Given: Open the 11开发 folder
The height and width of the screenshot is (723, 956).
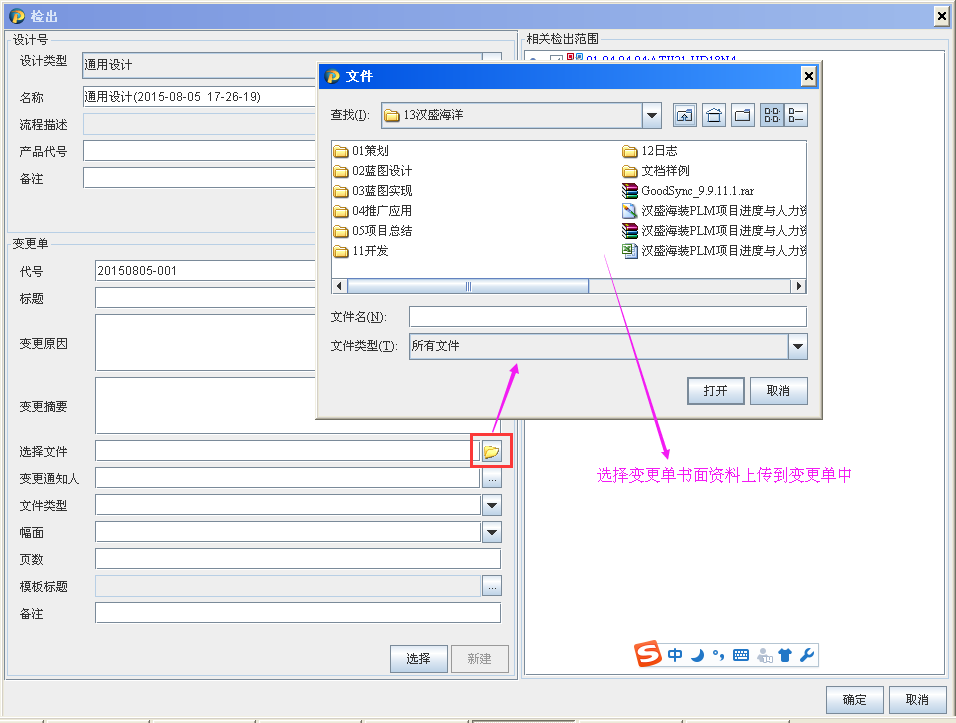Looking at the screenshot, I should tap(361, 251).
